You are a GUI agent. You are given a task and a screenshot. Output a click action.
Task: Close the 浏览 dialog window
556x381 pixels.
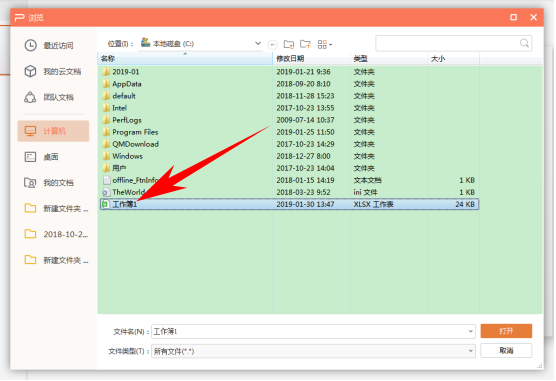(x=533, y=17)
